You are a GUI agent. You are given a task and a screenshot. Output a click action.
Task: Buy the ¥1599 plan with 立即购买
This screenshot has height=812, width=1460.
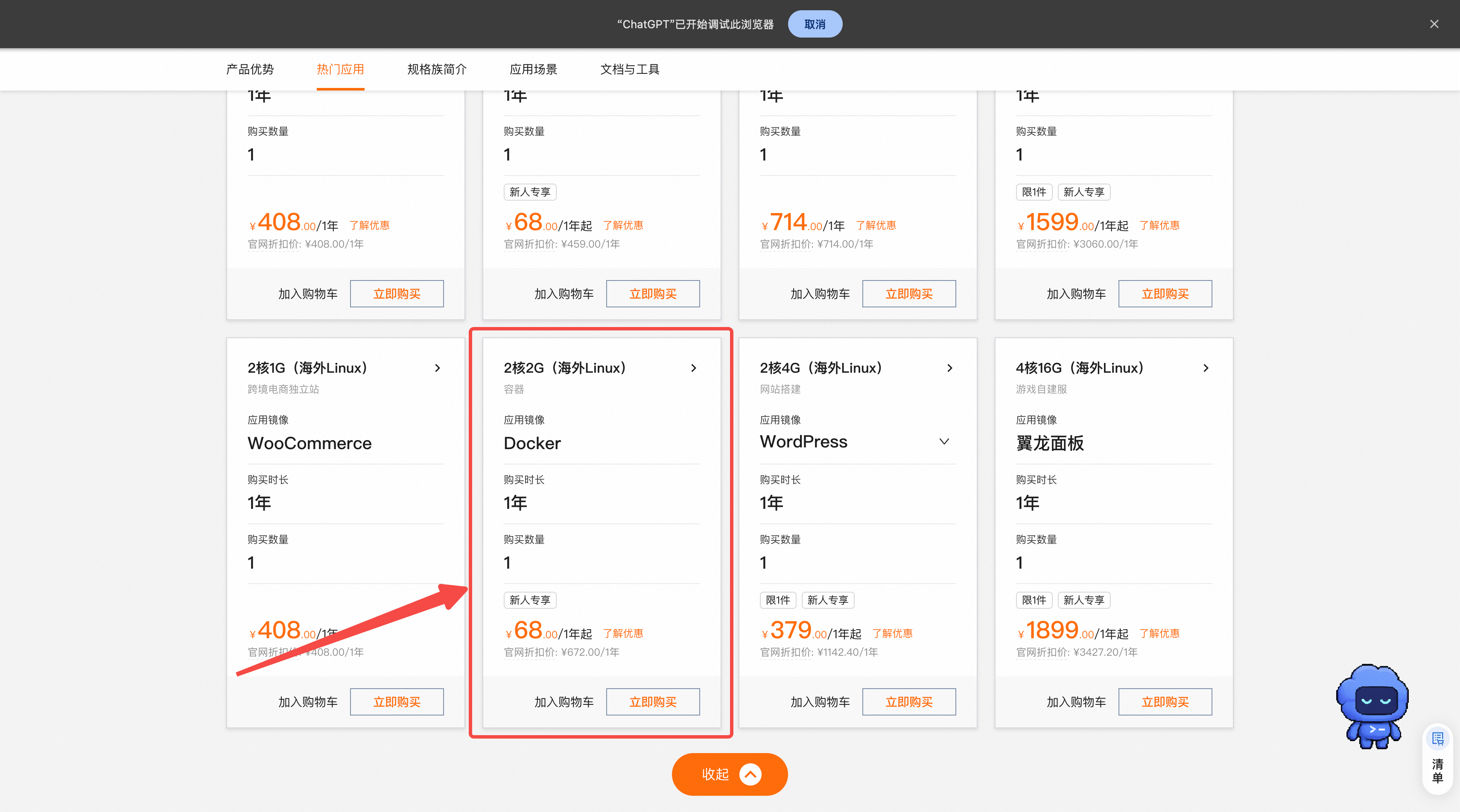pos(1165,294)
